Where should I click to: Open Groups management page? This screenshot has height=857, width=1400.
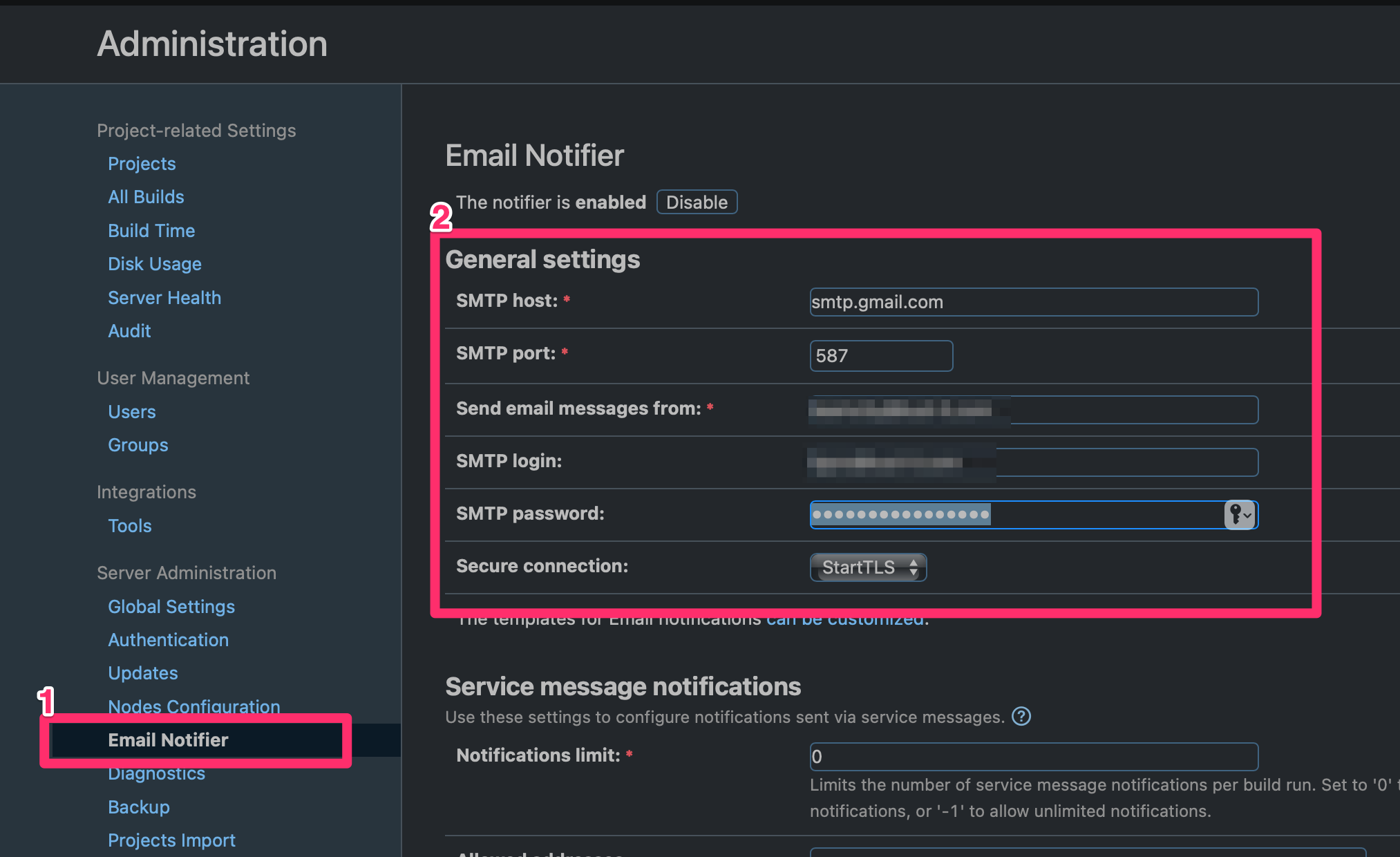[138, 445]
